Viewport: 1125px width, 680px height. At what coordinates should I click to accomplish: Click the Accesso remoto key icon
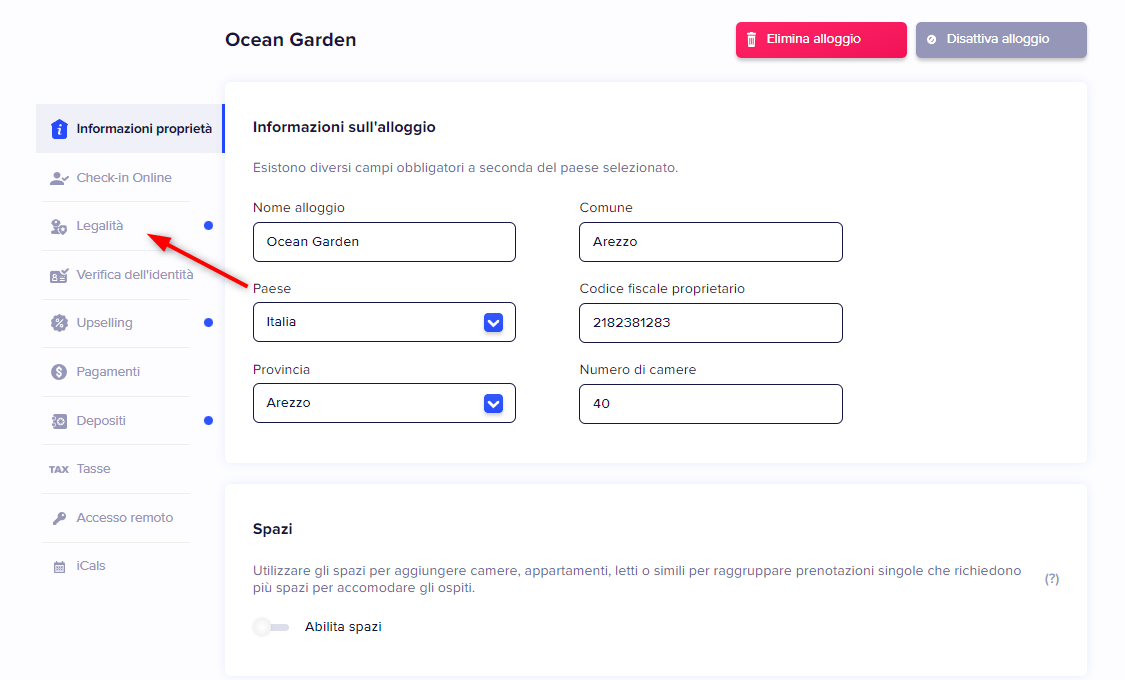(59, 518)
